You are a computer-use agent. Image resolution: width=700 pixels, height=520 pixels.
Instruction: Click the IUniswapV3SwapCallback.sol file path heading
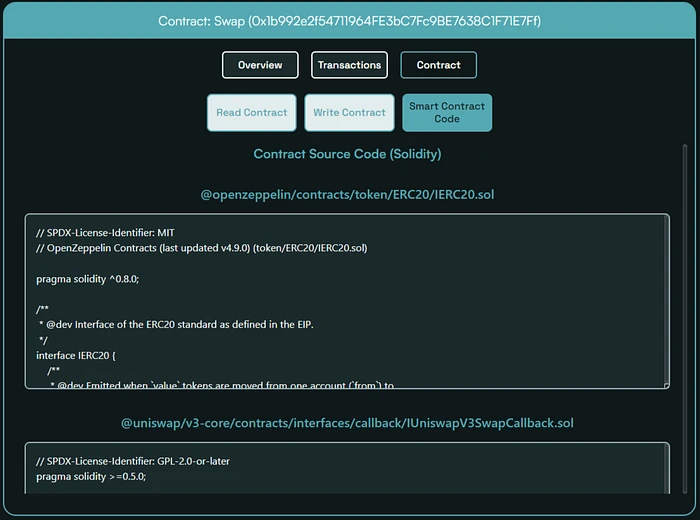(347, 423)
